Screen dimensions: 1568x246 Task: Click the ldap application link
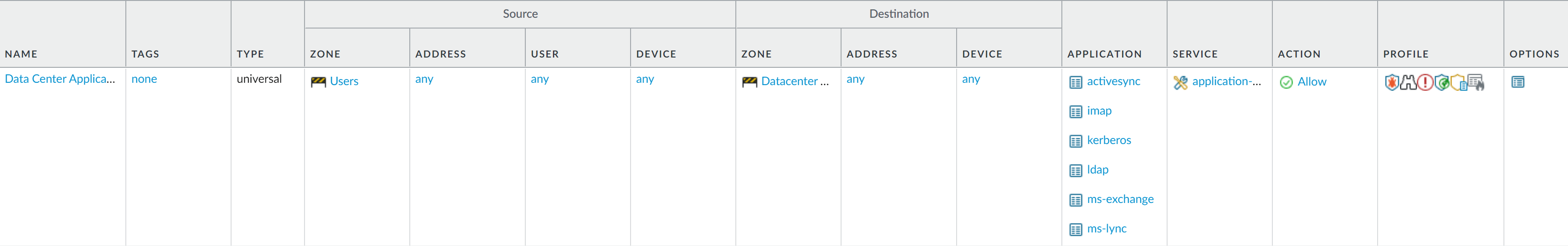coord(1097,169)
